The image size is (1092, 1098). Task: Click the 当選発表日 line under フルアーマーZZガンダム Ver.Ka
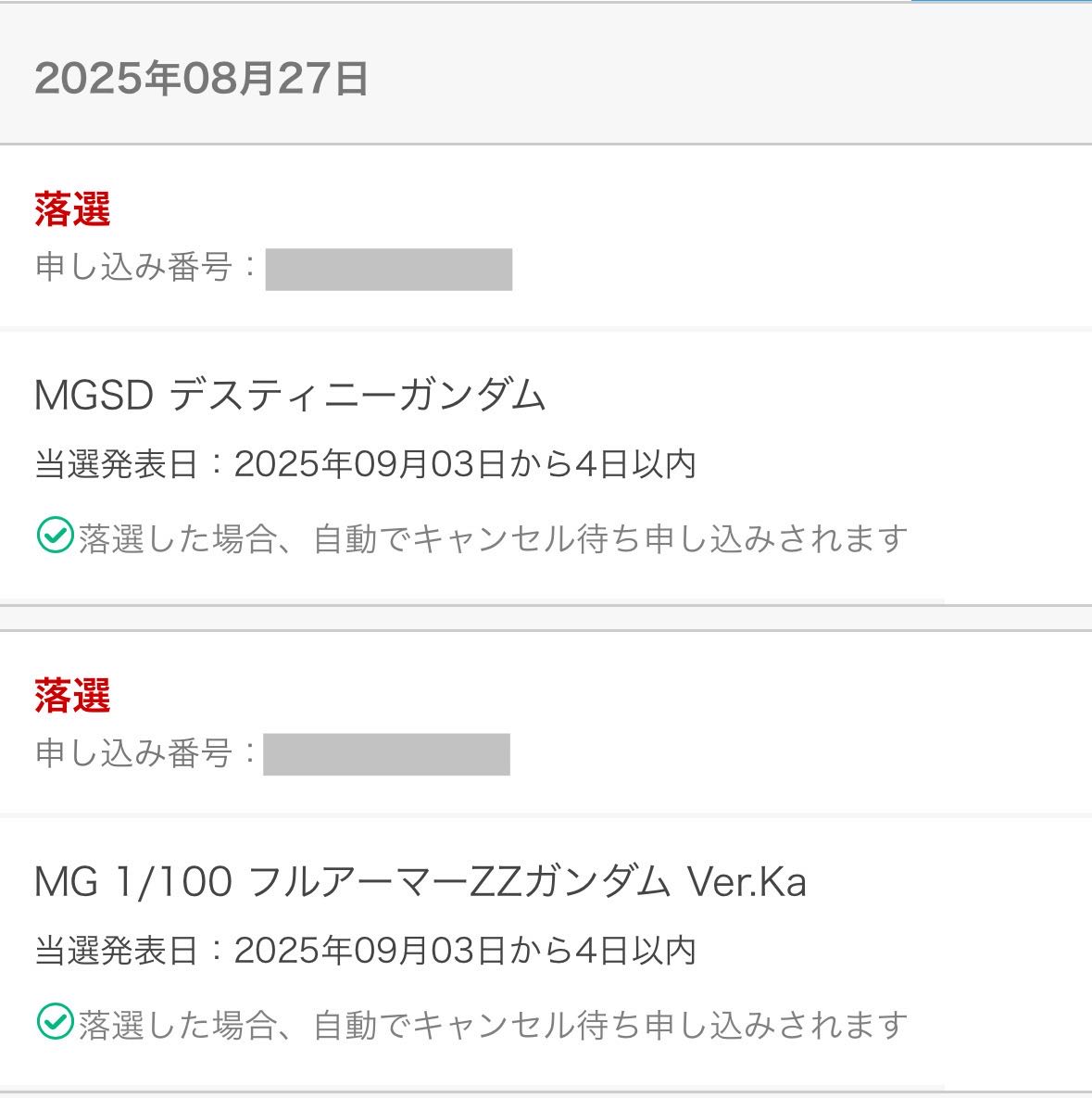365,951
